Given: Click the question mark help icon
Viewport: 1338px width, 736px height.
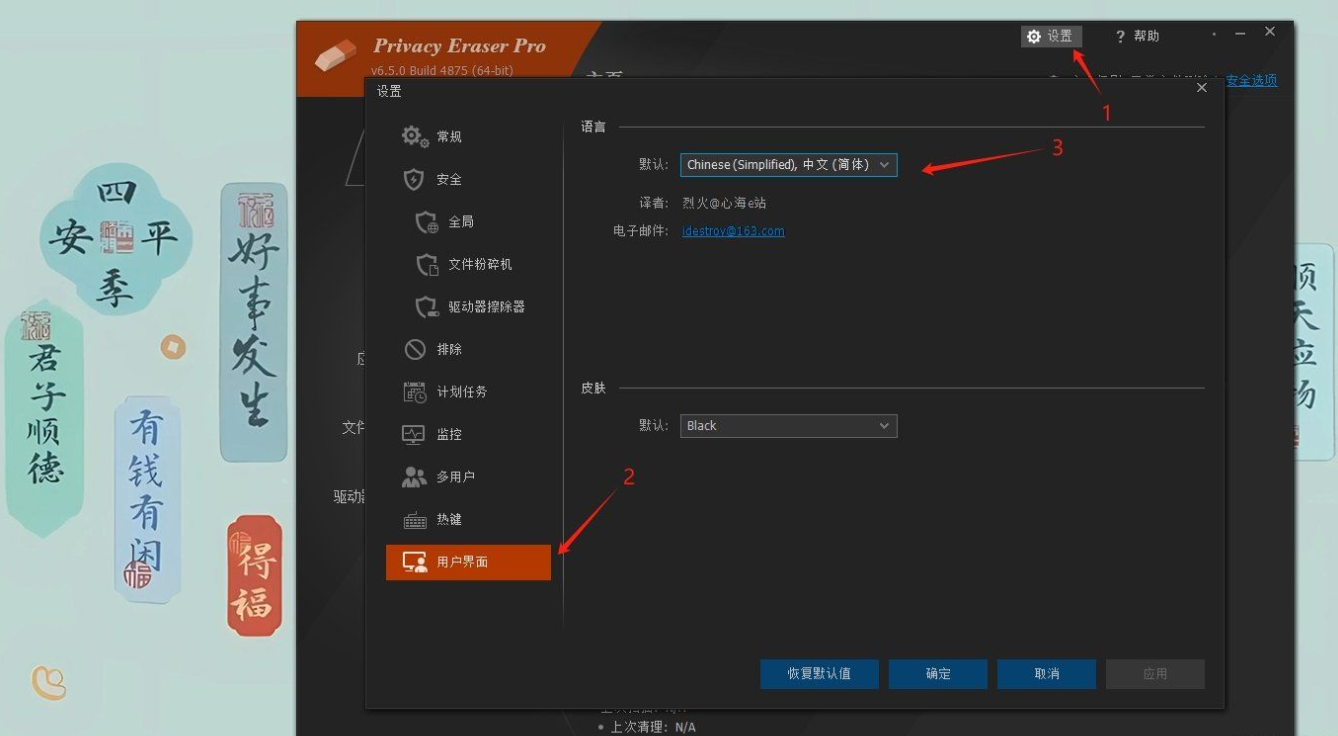Looking at the screenshot, I should (1120, 37).
